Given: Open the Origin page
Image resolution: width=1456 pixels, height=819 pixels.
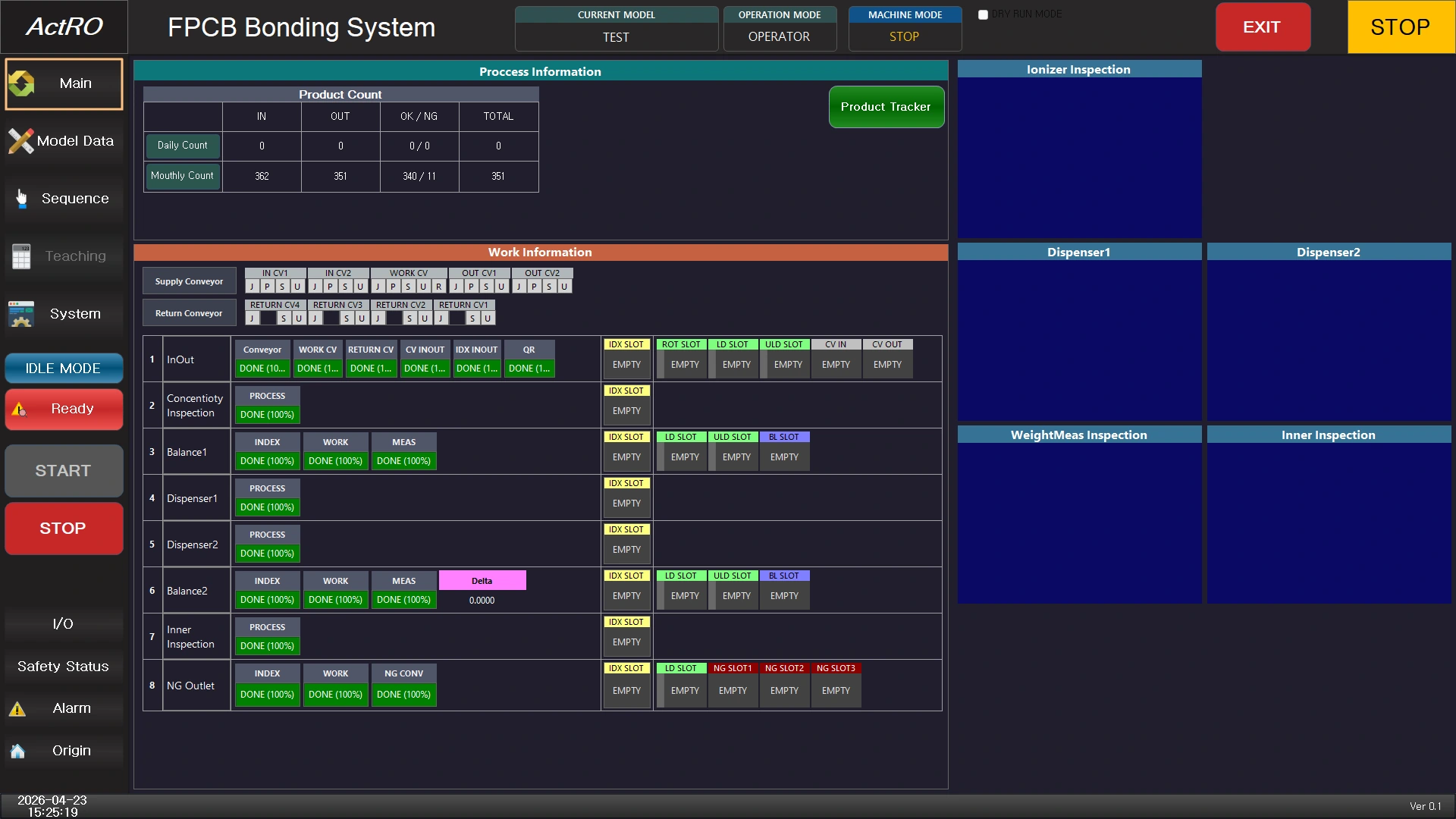Looking at the screenshot, I should (64, 751).
